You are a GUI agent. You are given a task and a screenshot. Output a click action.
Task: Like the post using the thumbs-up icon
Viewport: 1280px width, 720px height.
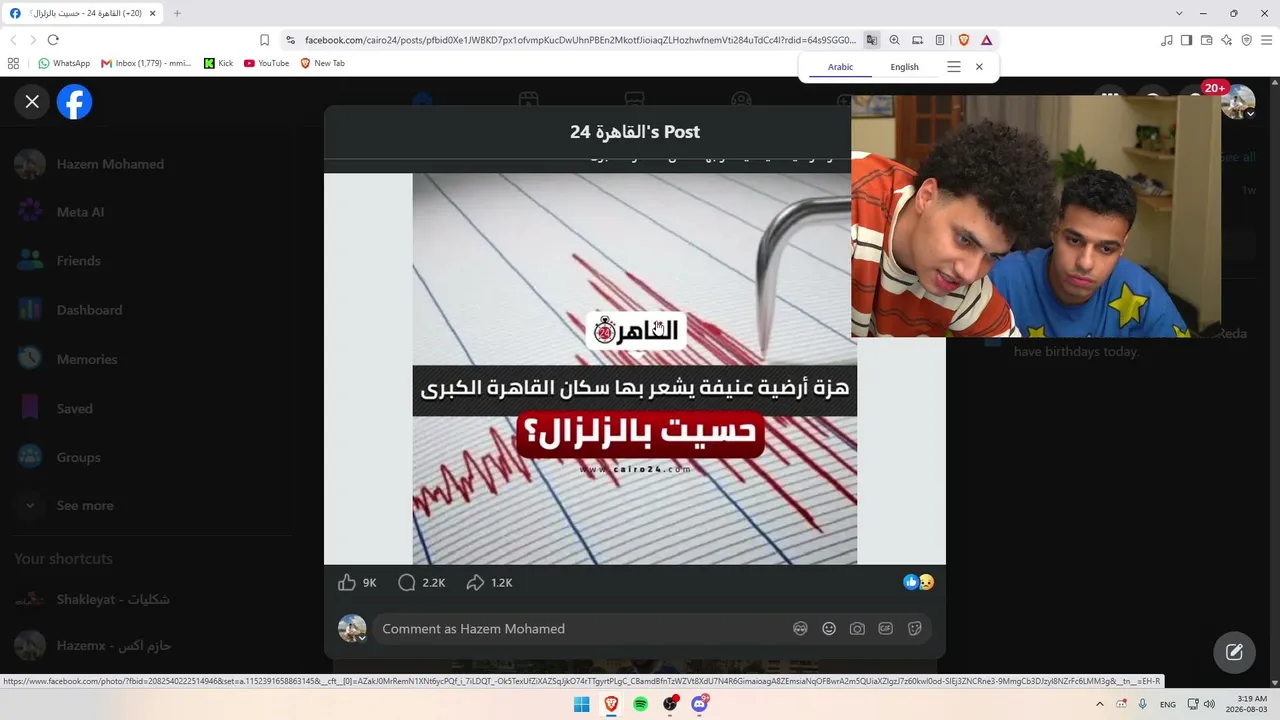(x=347, y=582)
